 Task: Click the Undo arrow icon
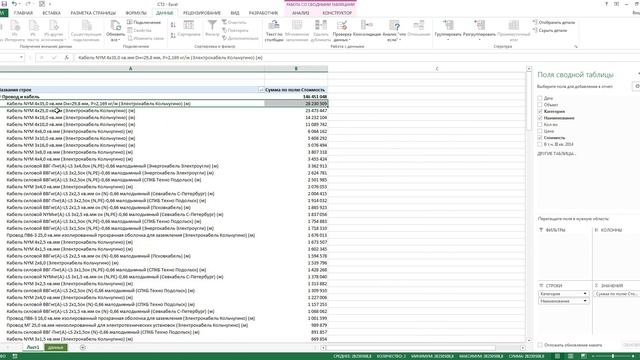pyautogui.click(x=14, y=4)
